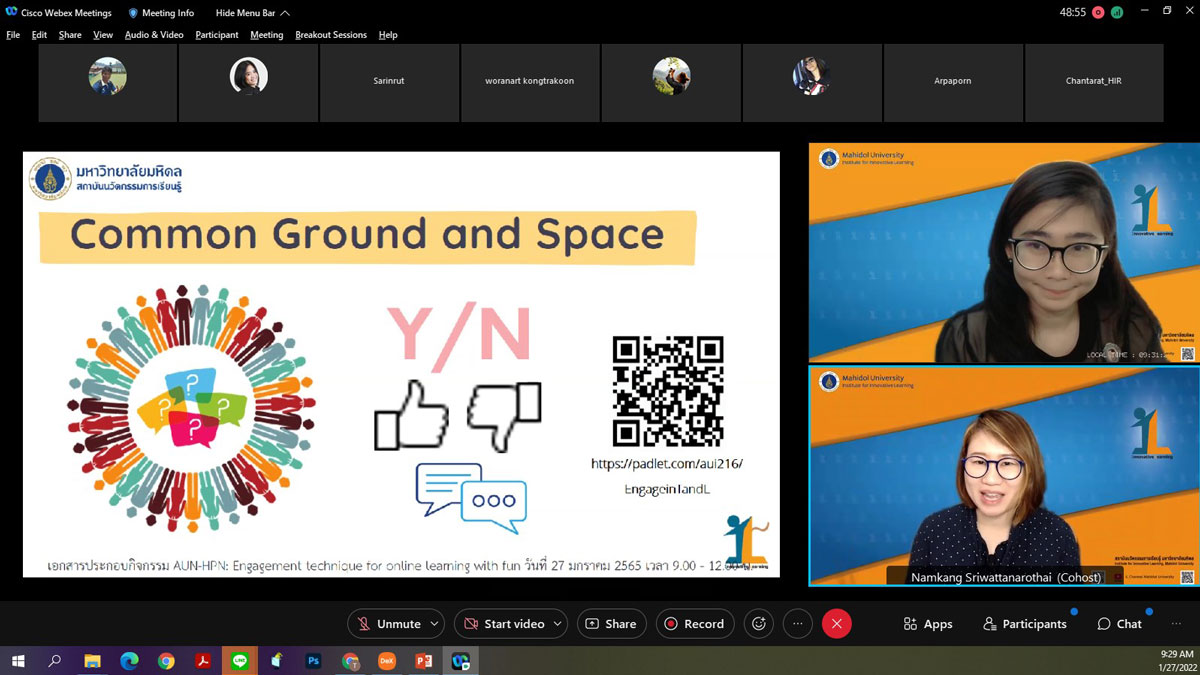The image size is (1200, 675).
Task: Unmute the microphone
Action: [x=388, y=624]
